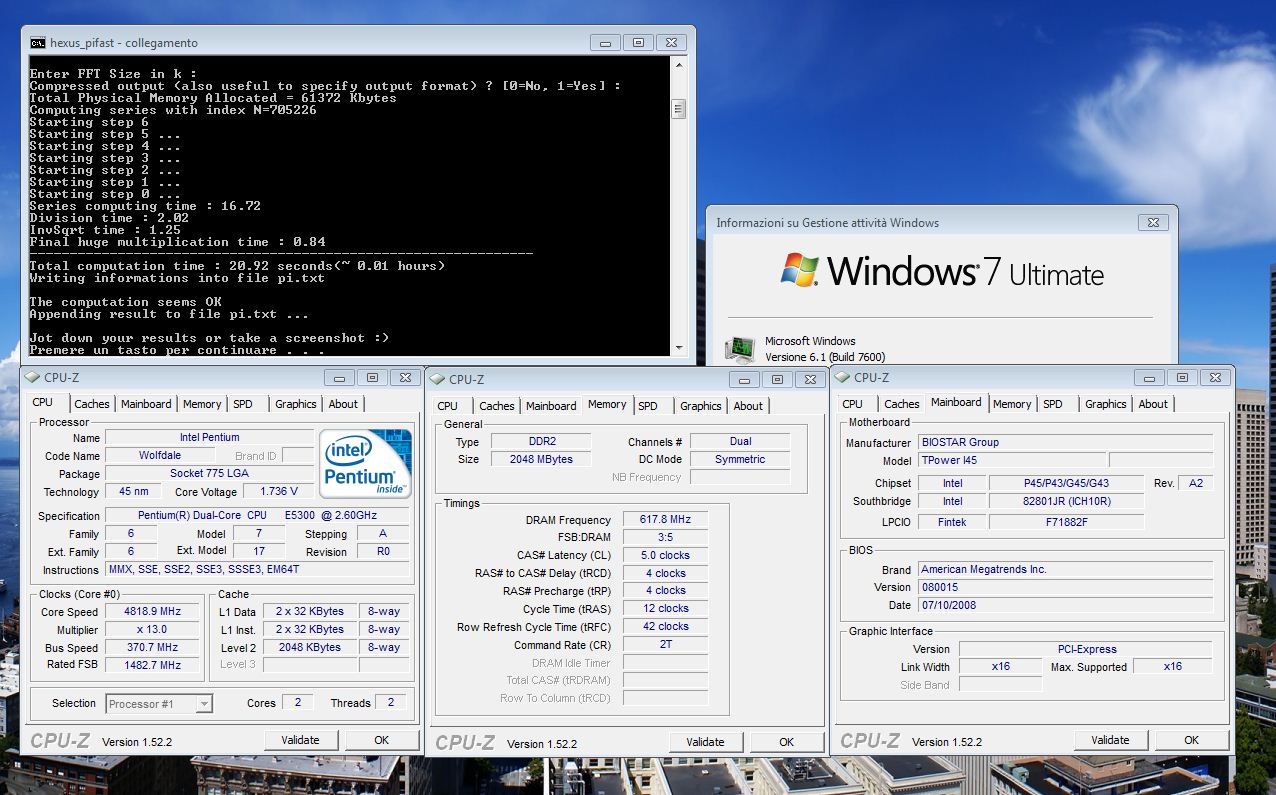Click the Rated FSB value 1482.7 MHz

(x=154, y=666)
